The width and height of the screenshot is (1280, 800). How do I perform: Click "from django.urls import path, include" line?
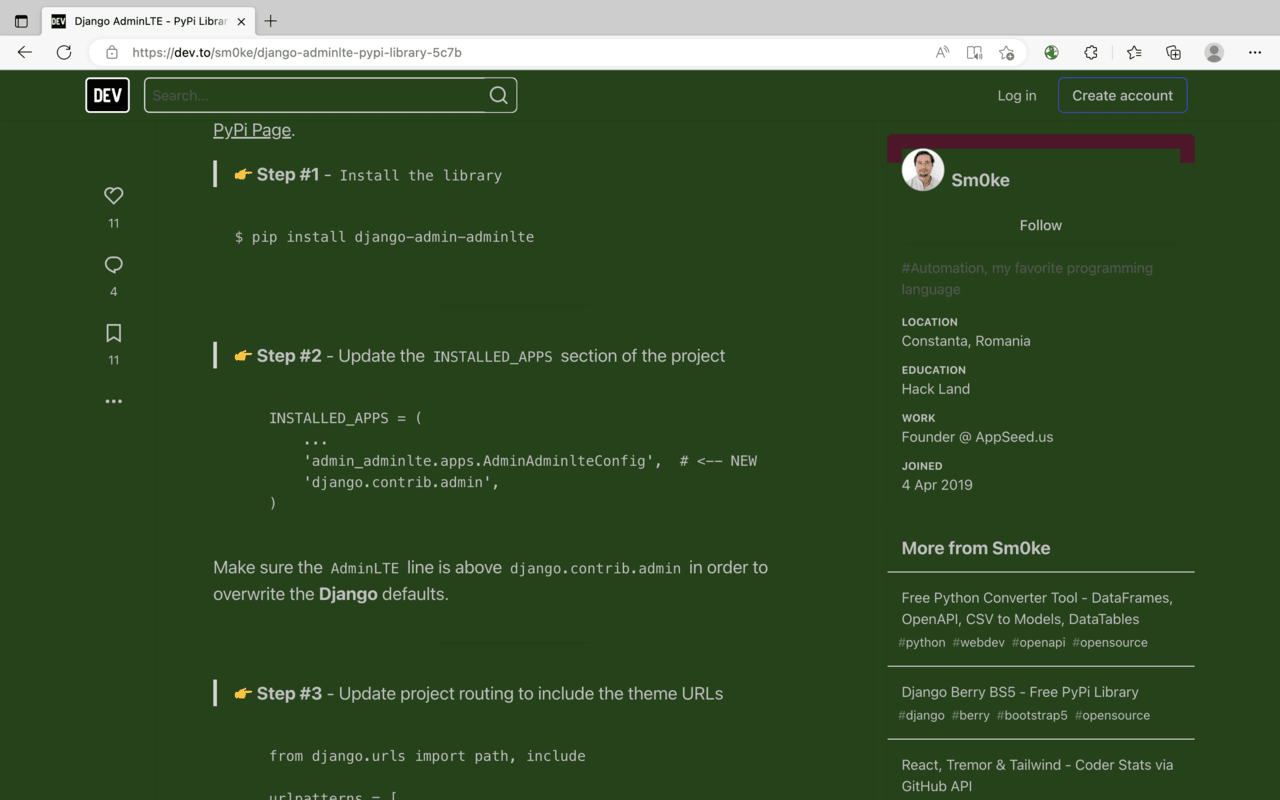427,756
